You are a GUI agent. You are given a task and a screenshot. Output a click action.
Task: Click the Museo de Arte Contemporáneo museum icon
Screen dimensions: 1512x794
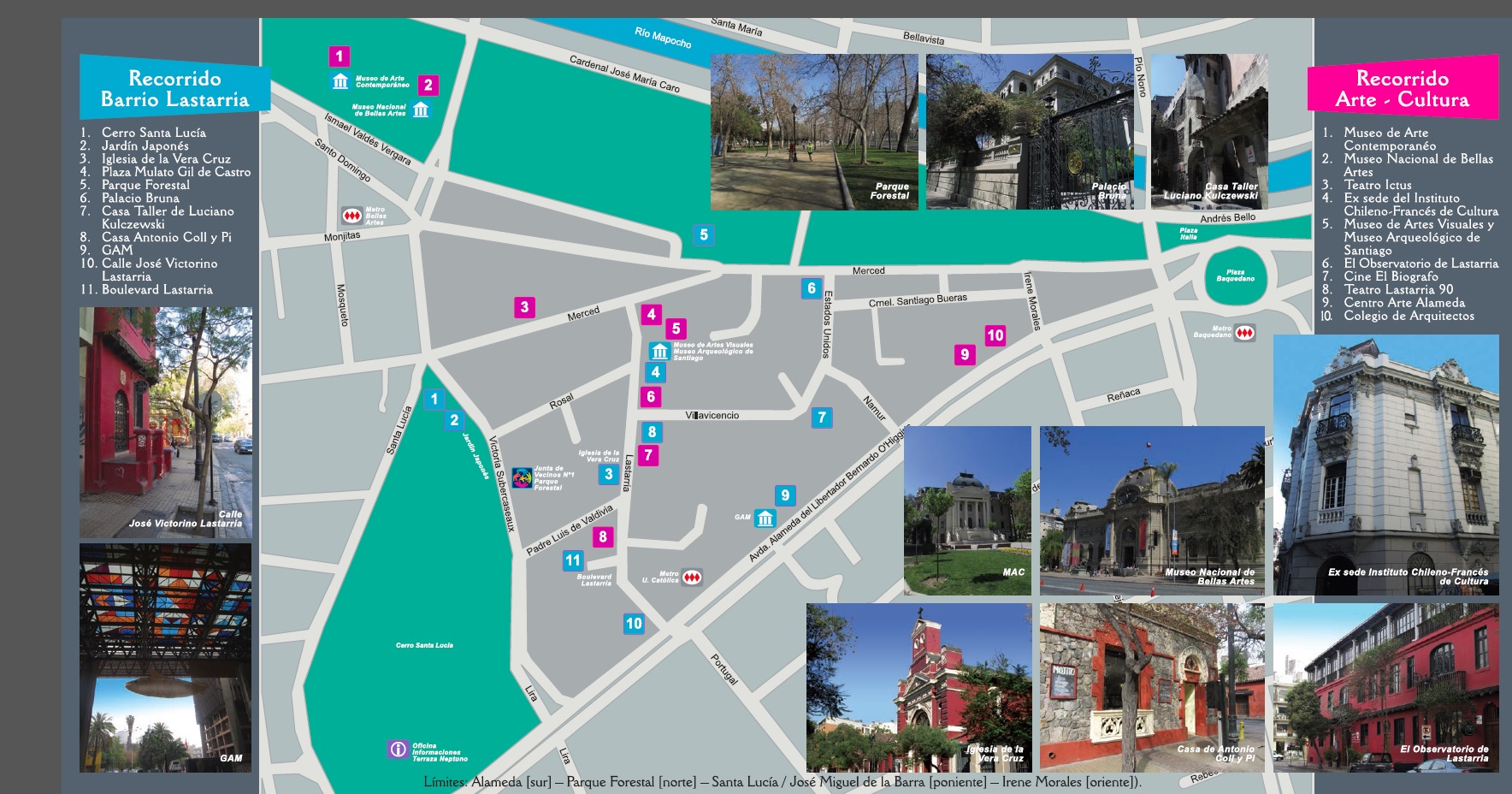[x=340, y=81]
